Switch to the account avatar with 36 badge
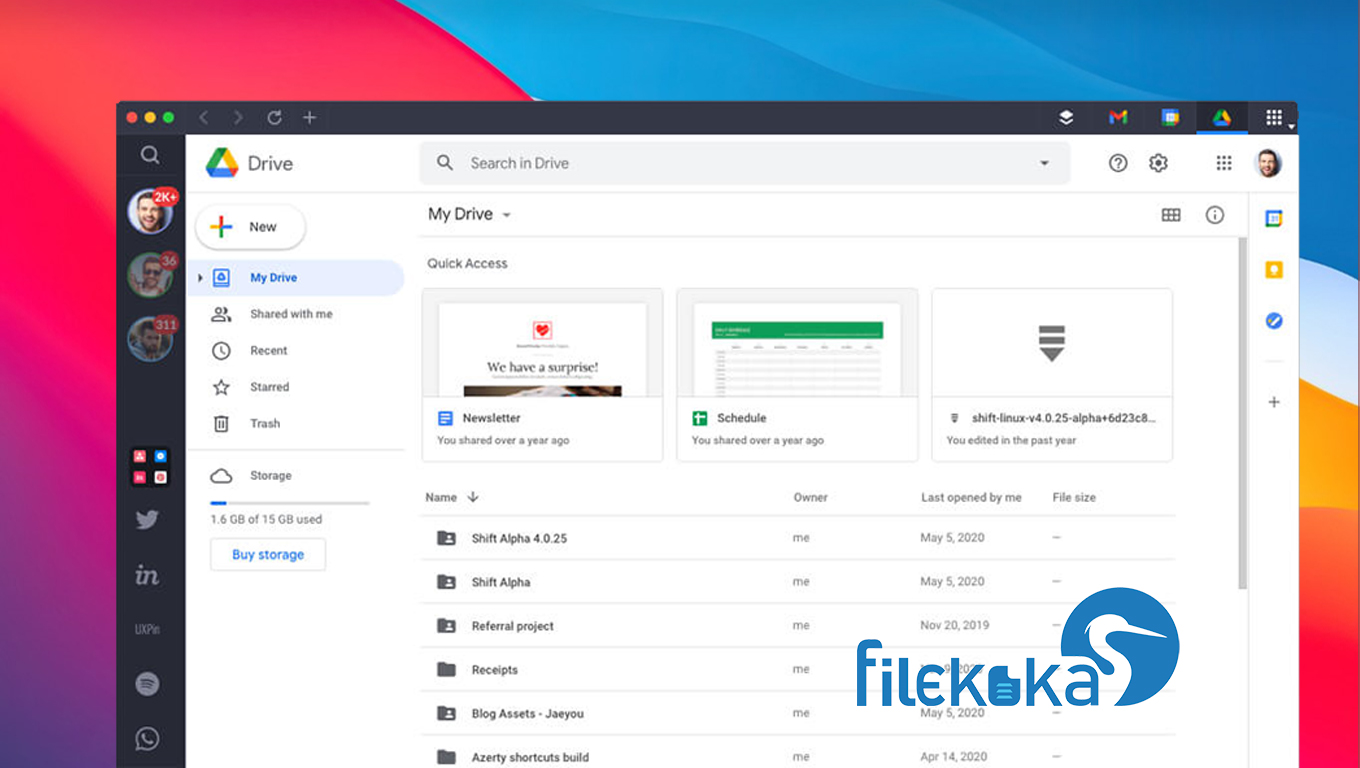The height and width of the screenshot is (768, 1360). [x=150, y=275]
